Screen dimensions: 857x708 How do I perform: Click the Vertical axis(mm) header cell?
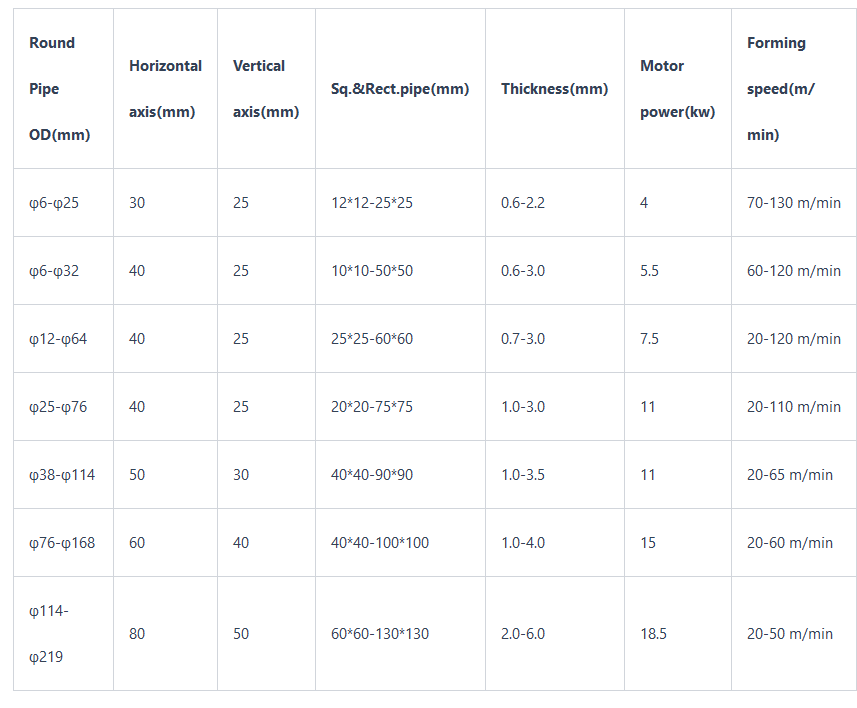coord(265,89)
